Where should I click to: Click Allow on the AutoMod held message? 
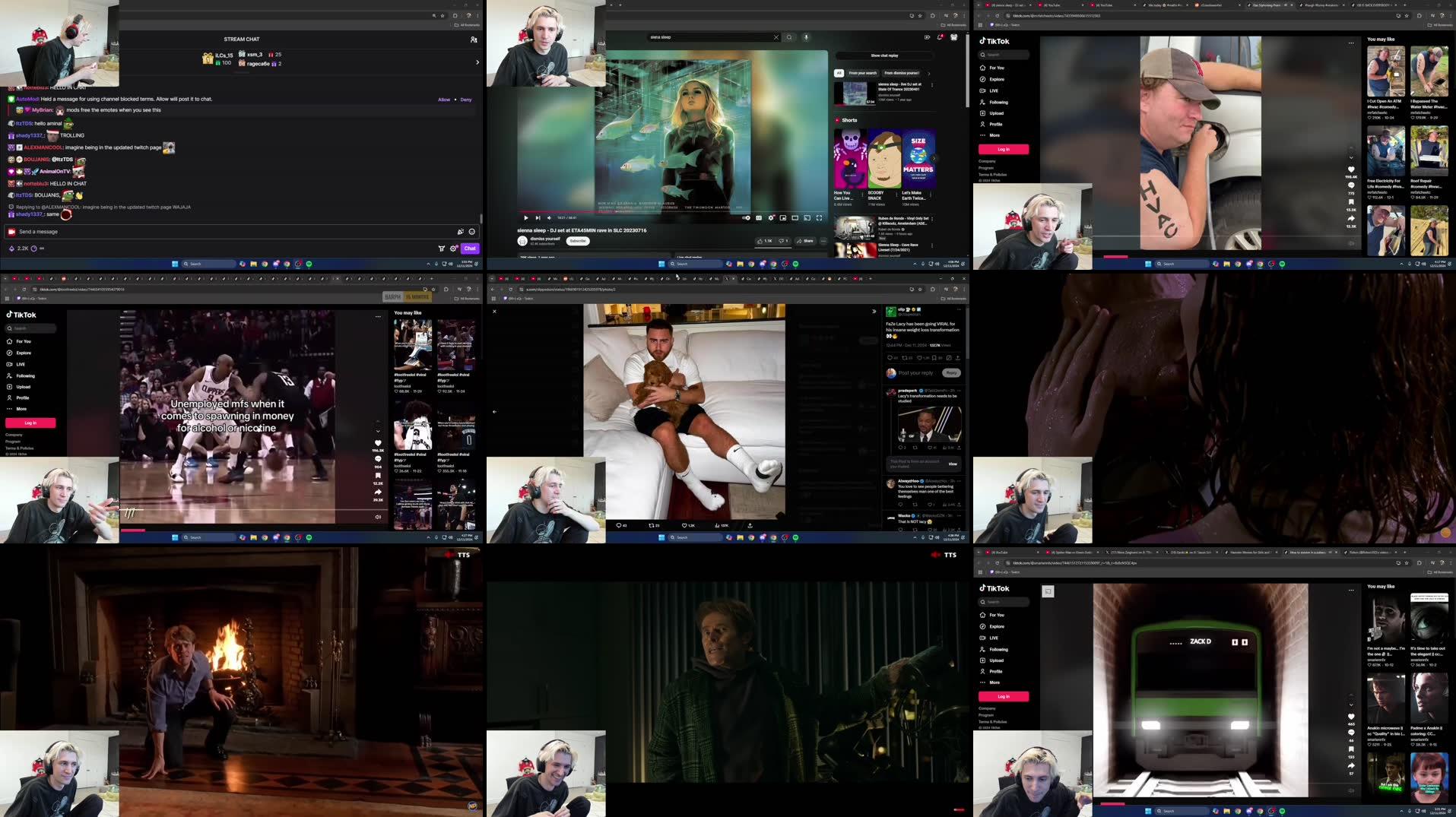[444, 100]
